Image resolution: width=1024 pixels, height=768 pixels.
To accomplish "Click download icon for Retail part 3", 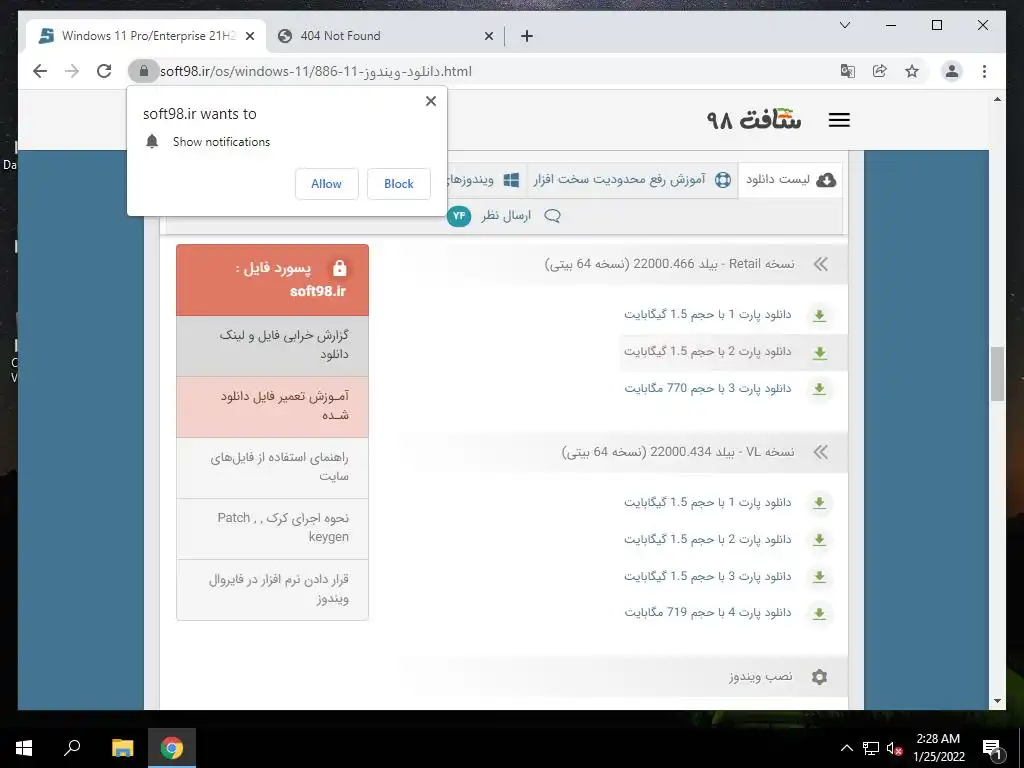I will point(819,389).
